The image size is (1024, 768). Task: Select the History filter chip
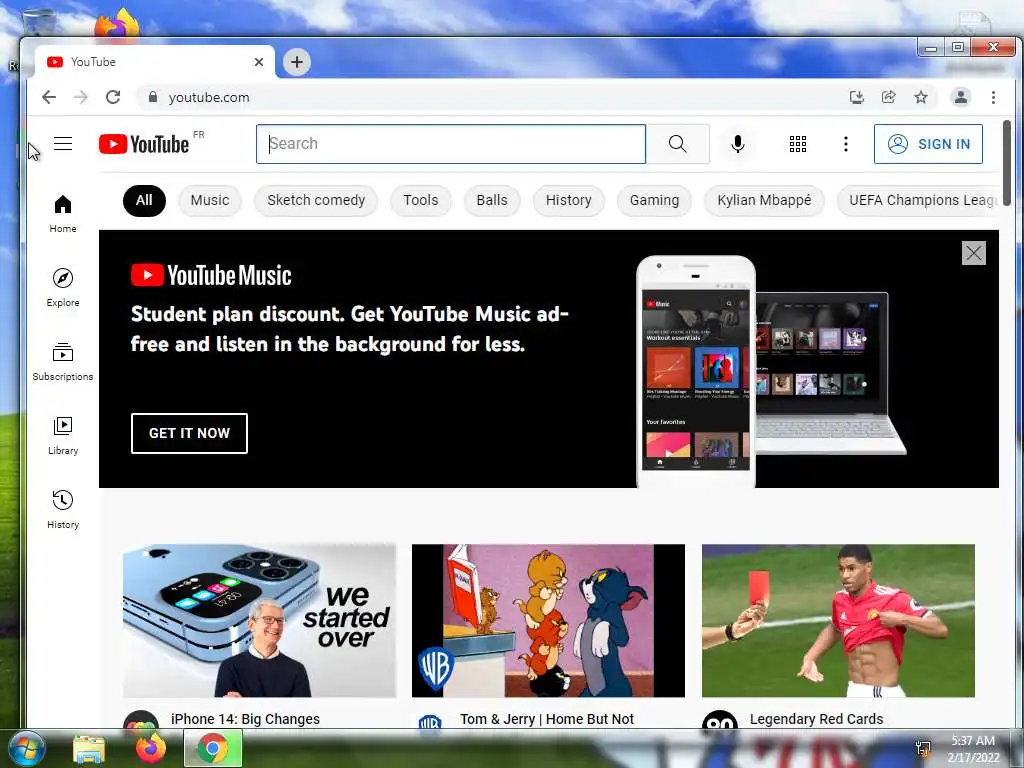pos(569,200)
